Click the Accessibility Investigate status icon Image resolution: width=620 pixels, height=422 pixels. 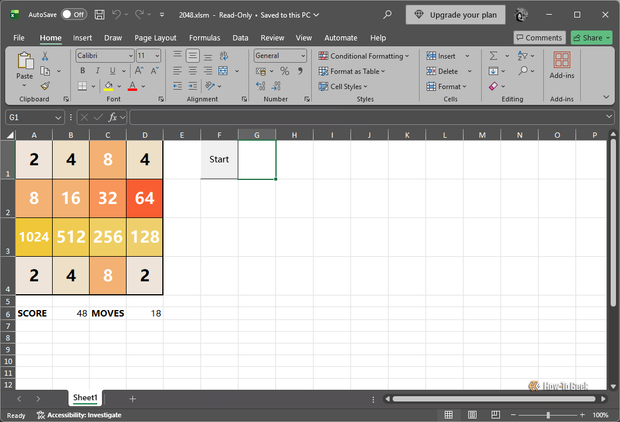[x=41, y=415]
